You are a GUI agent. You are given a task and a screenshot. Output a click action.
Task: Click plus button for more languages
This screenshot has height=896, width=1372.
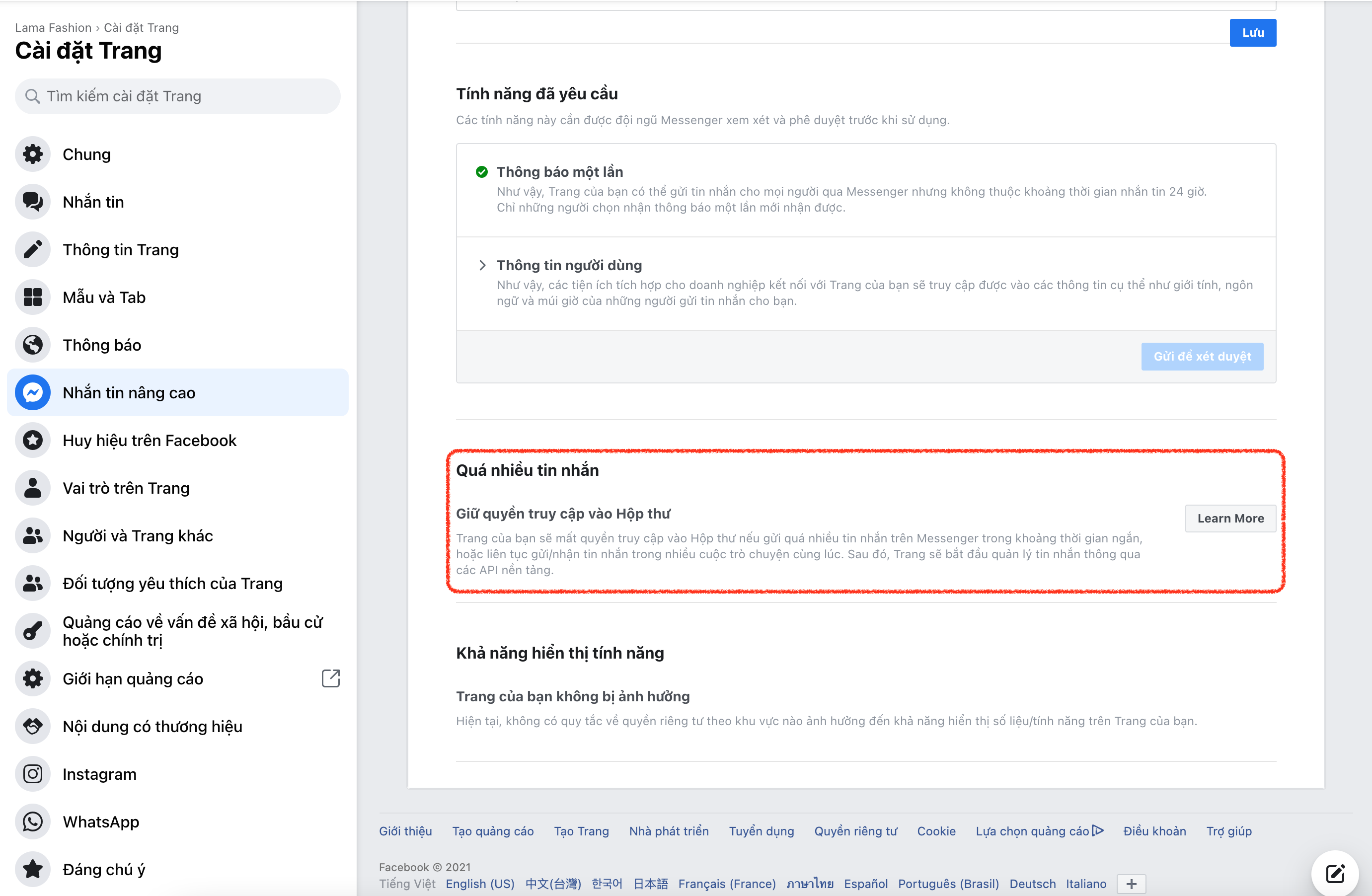point(1131,884)
